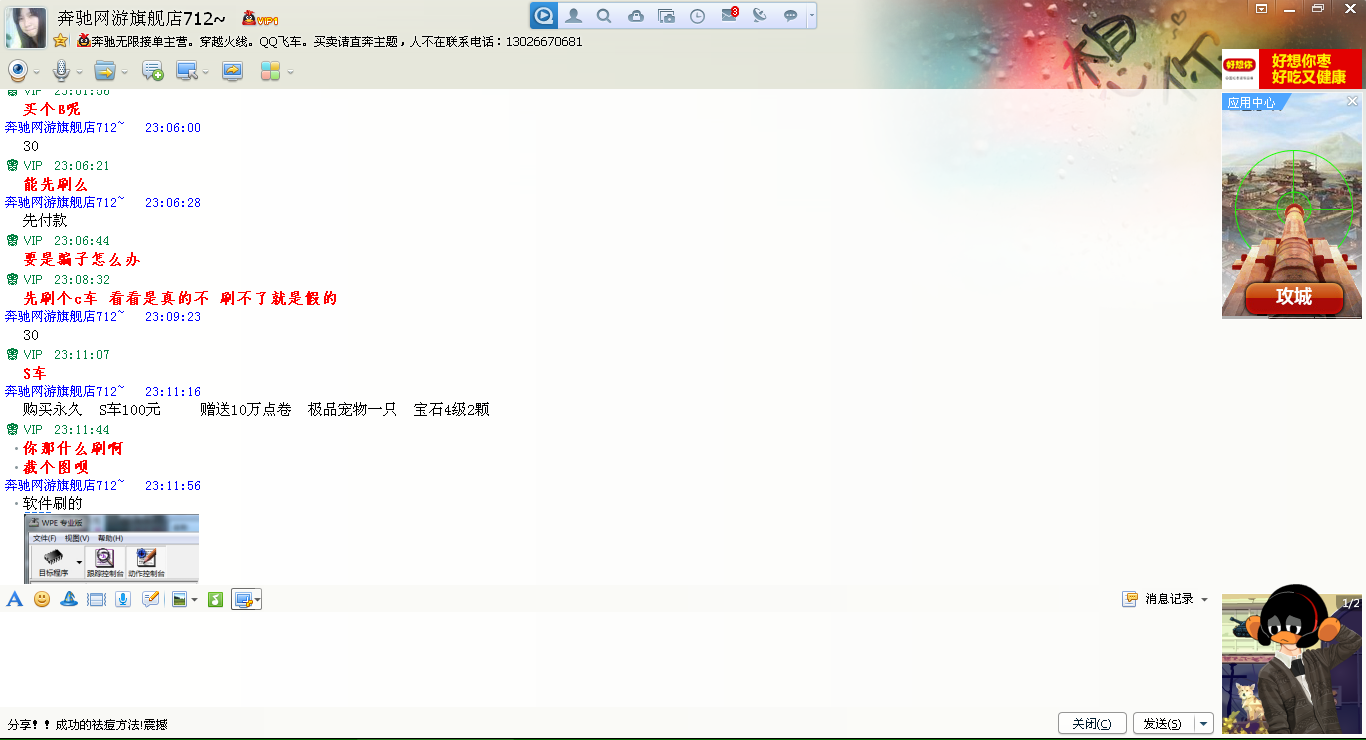Create a discussion group with chat-plus icon
The height and width of the screenshot is (740, 1366).
[x=152, y=71]
